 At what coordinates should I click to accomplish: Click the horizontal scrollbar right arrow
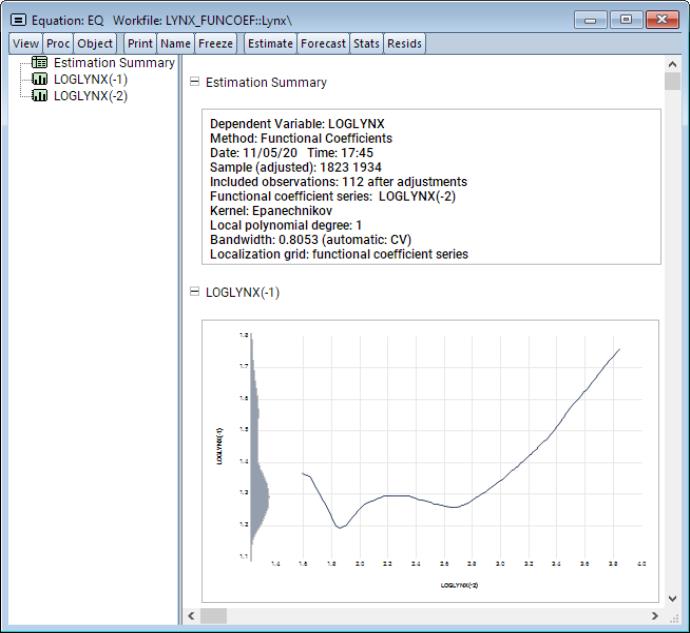pos(657,615)
